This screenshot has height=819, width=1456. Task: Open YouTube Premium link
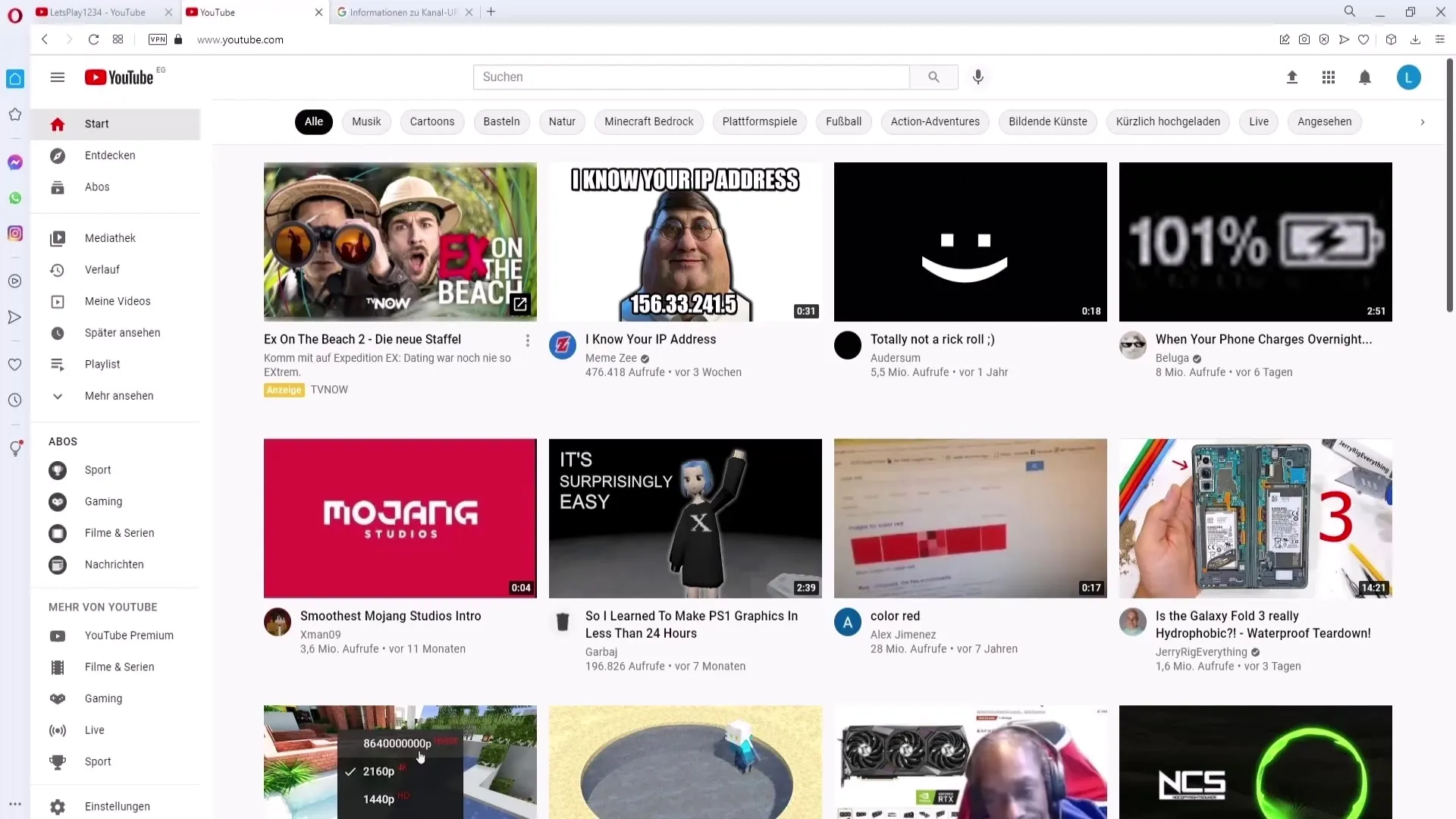coord(115,635)
